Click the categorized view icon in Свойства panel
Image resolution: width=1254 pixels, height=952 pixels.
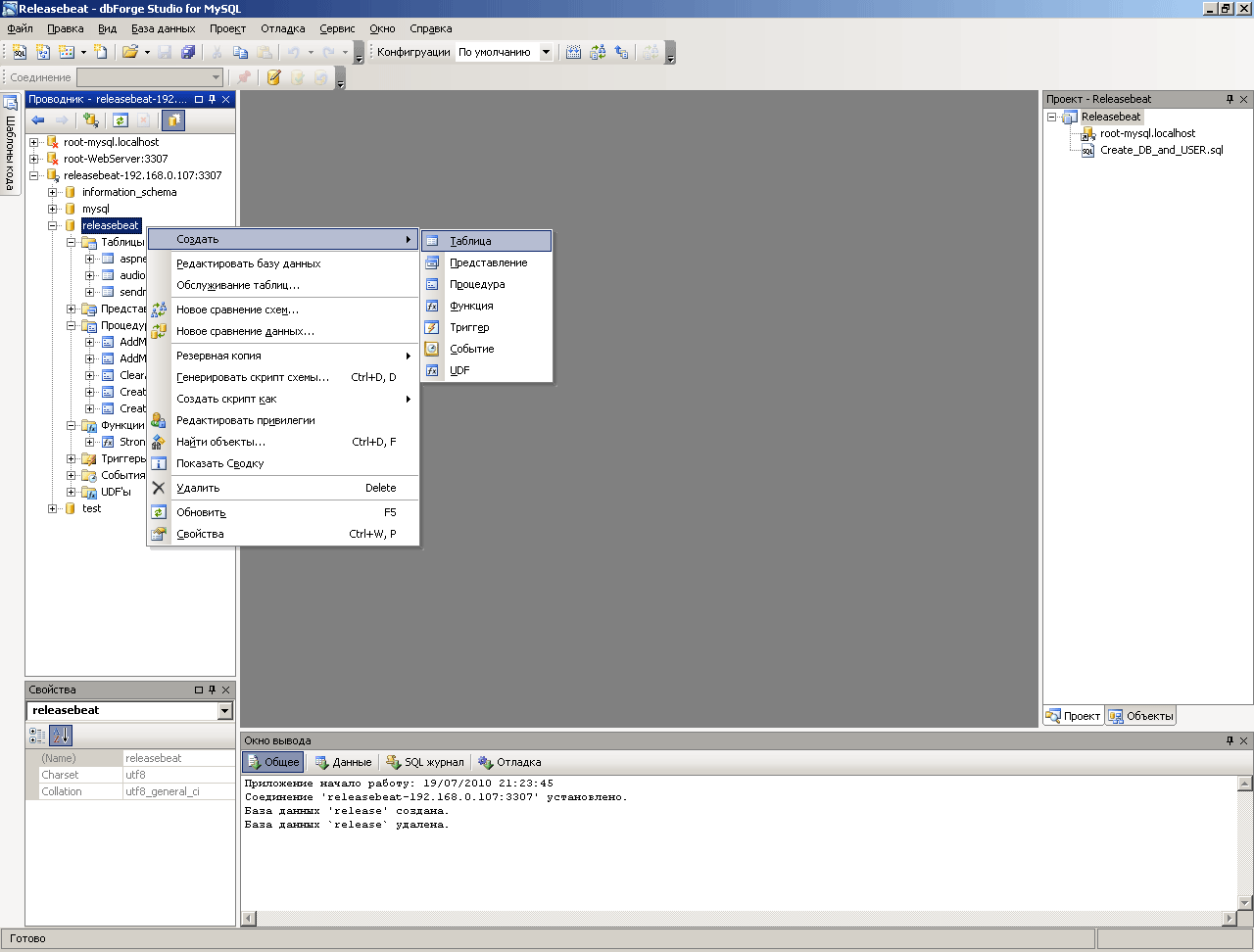click(x=37, y=736)
